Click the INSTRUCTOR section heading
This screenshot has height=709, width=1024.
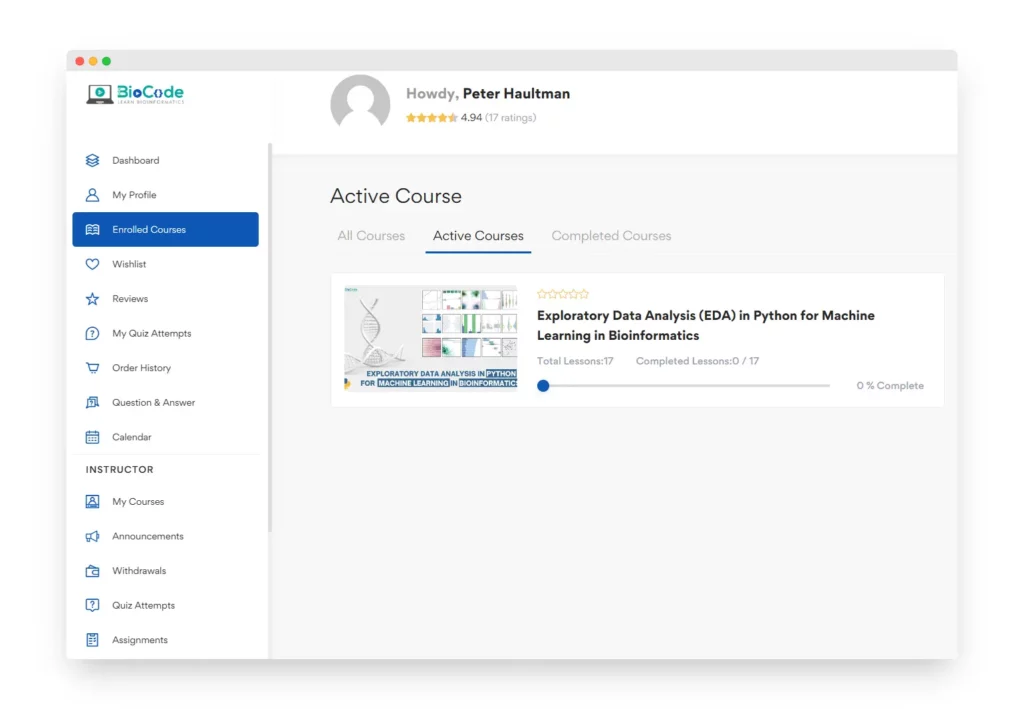pos(120,469)
